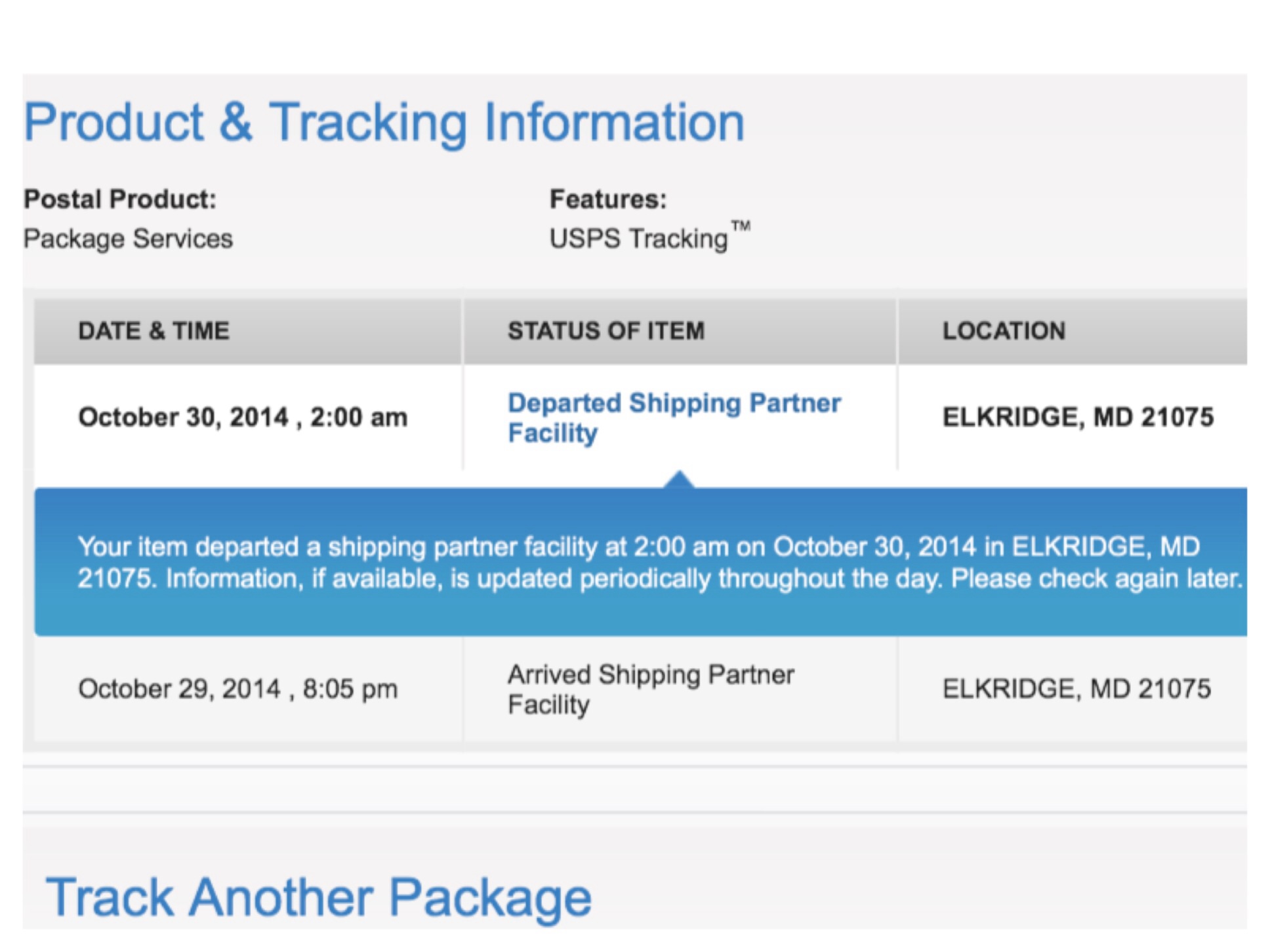Click the October 29, 2014, 8:05 pm date
The height and width of the screenshot is (952, 1270).
pyautogui.click(x=237, y=689)
